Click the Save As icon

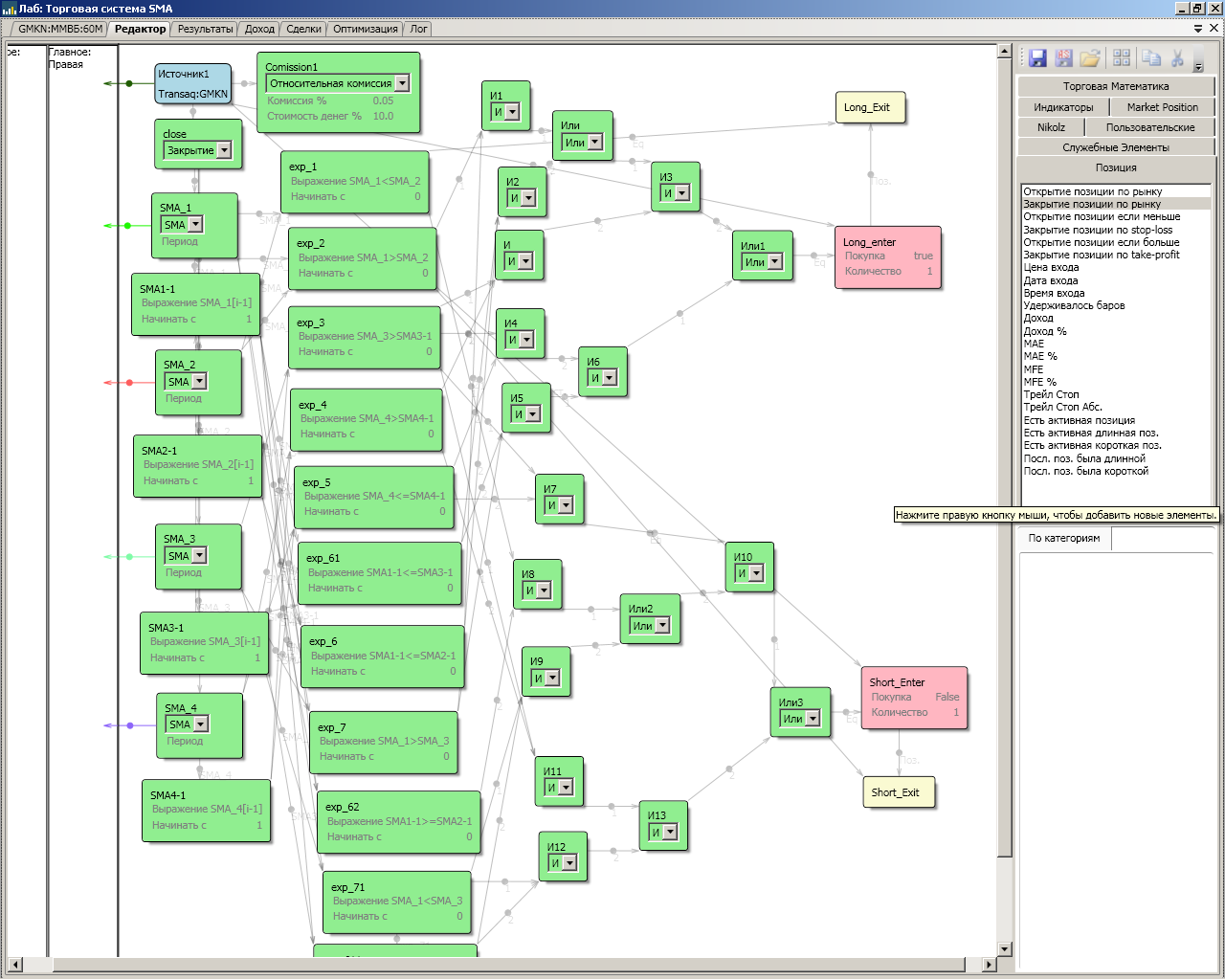(1063, 58)
